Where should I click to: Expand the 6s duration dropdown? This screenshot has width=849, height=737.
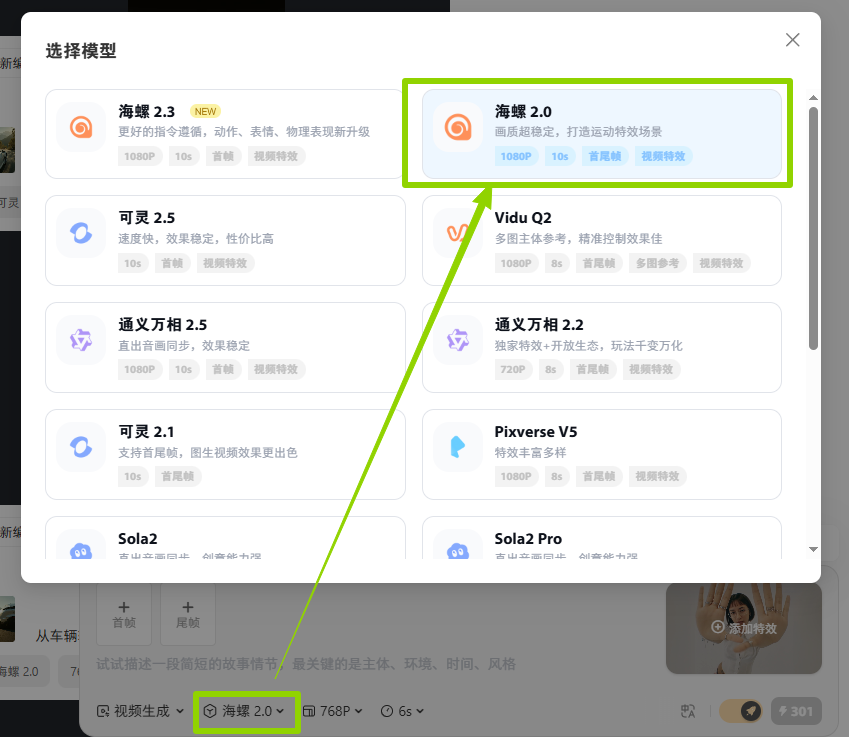pyautogui.click(x=403, y=711)
